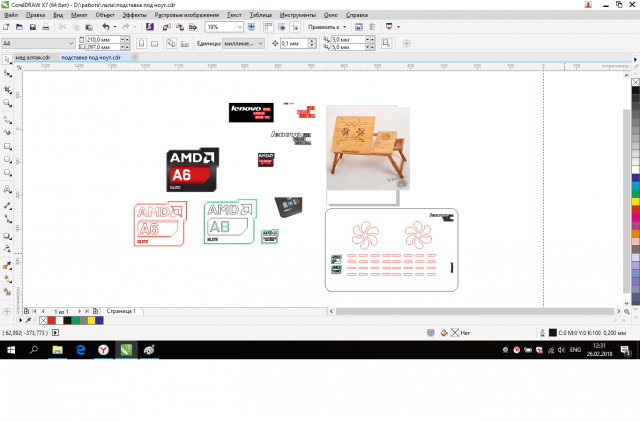Image resolution: width=640 pixels, height=421 pixels.
Task: Open the Text (Текст) menu
Action: pyautogui.click(x=234, y=15)
